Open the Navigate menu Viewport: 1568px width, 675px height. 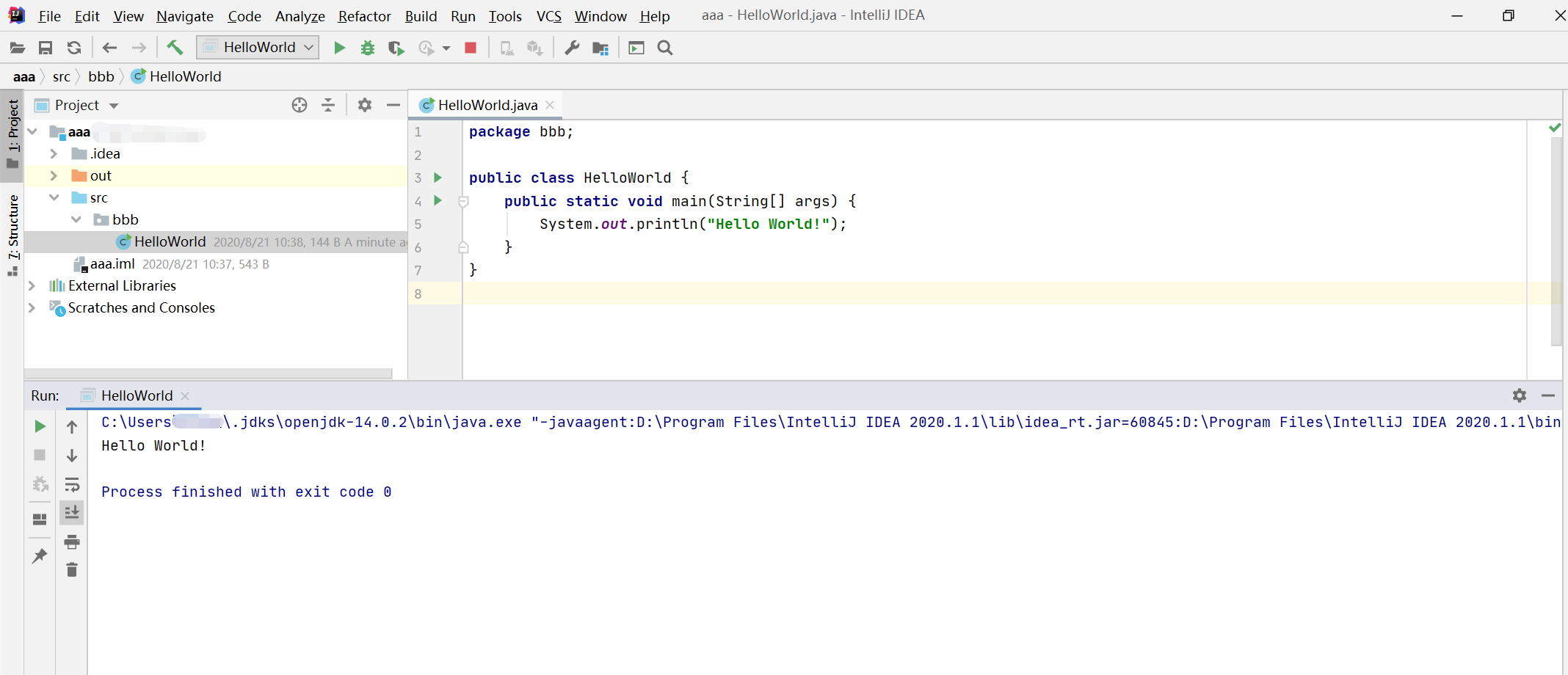[x=185, y=16]
